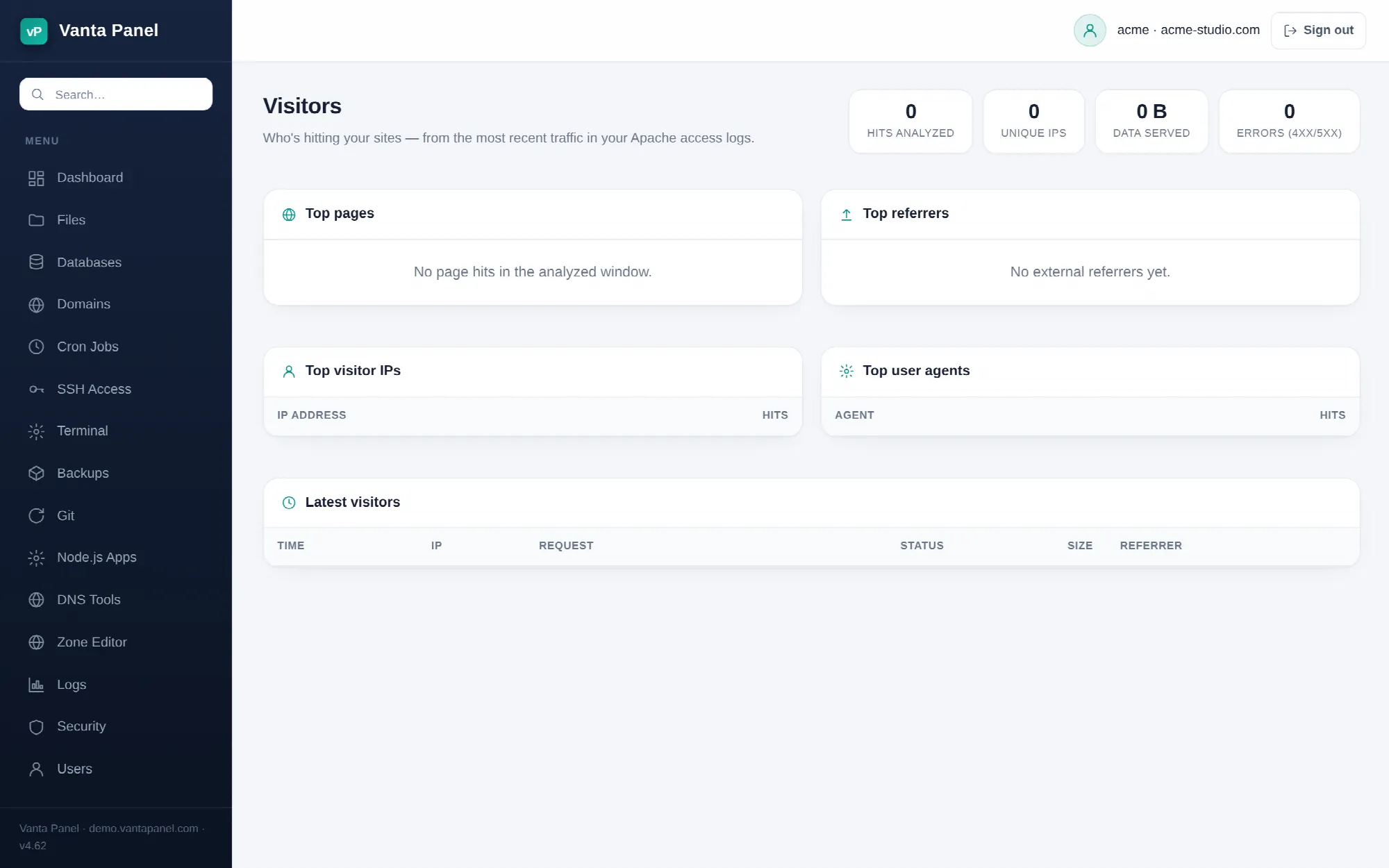Click the STATUS column header
The width and height of the screenshot is (1389, 868).
click(922, 546)
